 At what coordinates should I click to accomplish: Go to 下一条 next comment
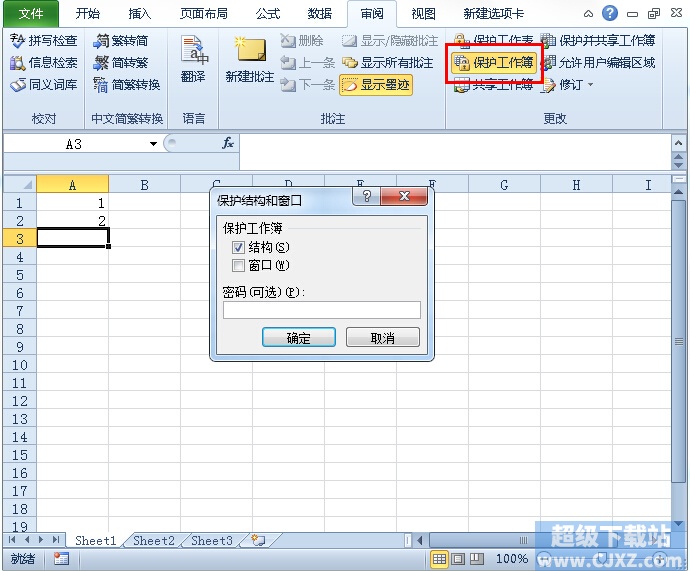307,84
